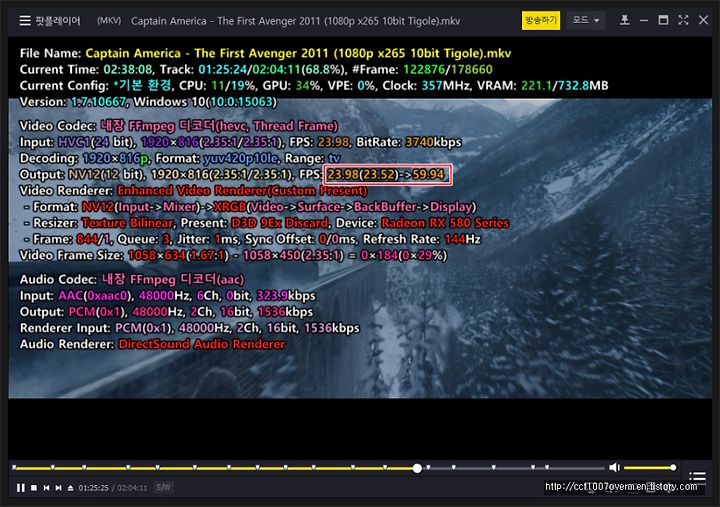Open the PotPlayer hamburger main menu
This screenshot has height=507, width=720.
(25, 21)
